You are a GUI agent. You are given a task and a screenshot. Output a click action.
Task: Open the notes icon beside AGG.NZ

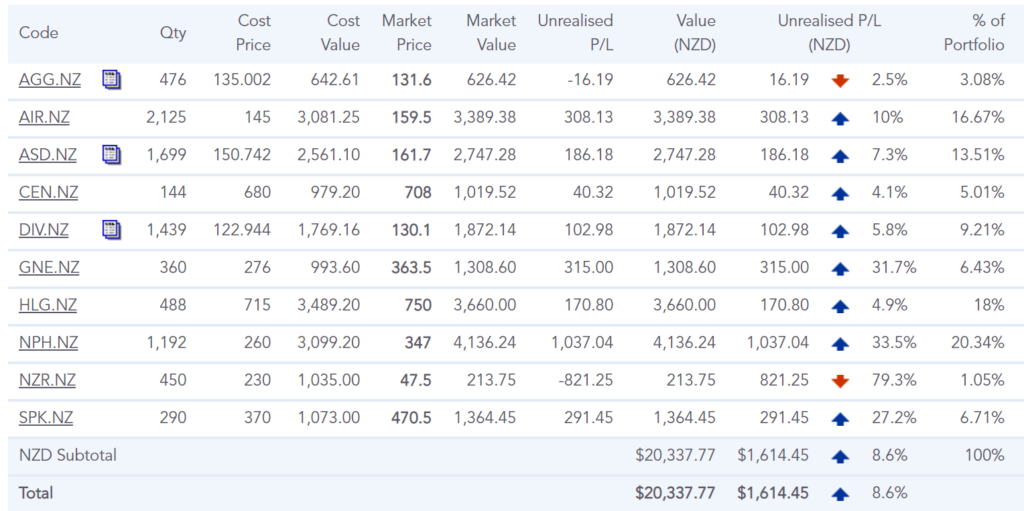[x=111, y=80]
